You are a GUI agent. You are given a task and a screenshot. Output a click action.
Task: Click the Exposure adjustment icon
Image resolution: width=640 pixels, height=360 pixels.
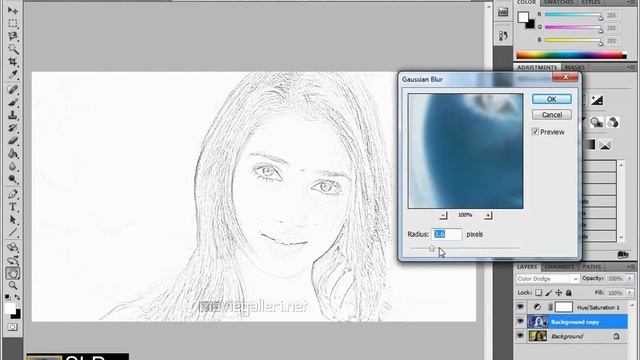click(597, 100)
